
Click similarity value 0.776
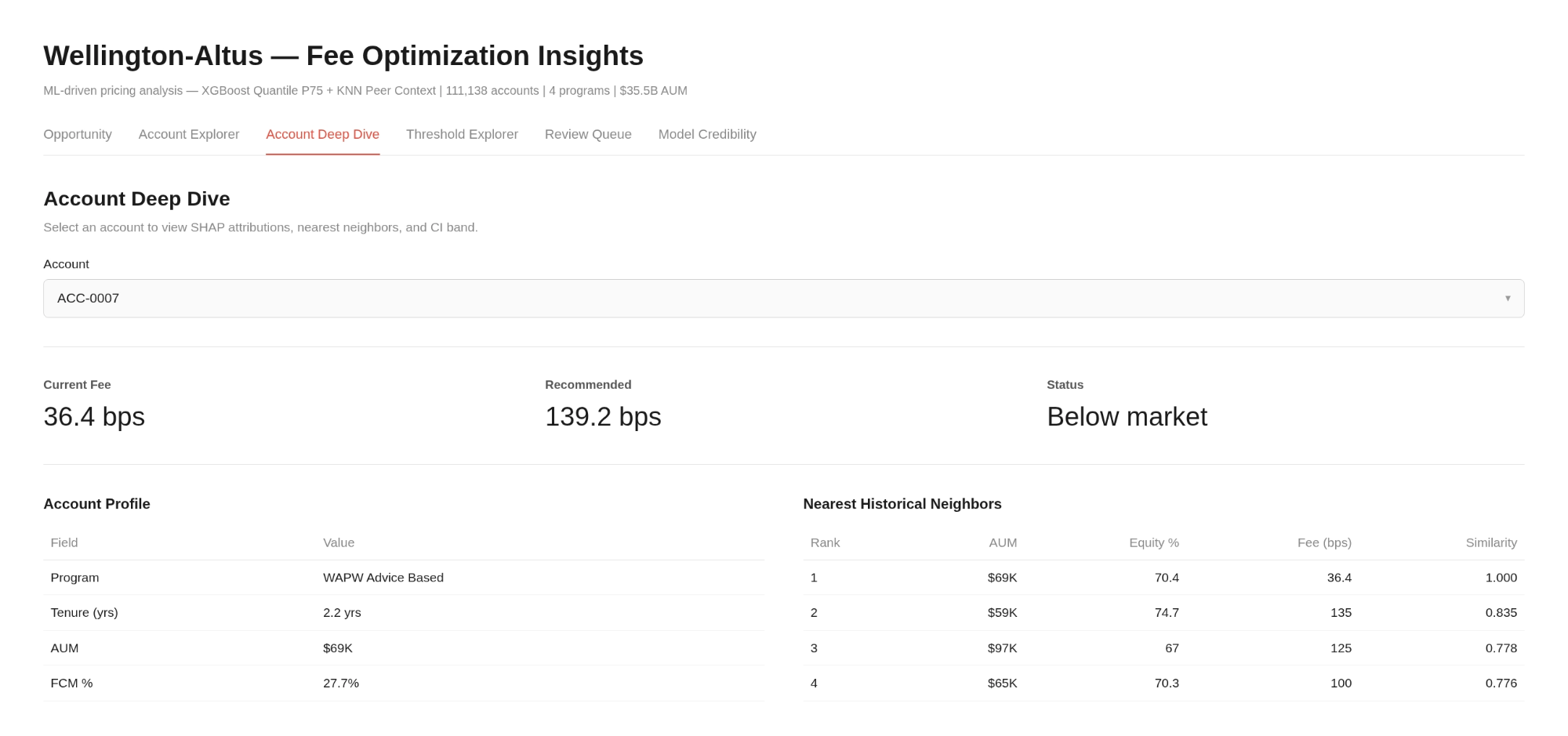coord(1501,683)
